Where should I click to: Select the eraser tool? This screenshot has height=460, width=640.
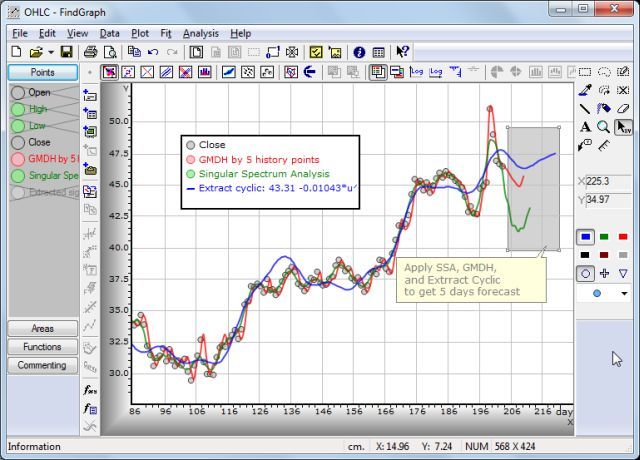[623, 109]
